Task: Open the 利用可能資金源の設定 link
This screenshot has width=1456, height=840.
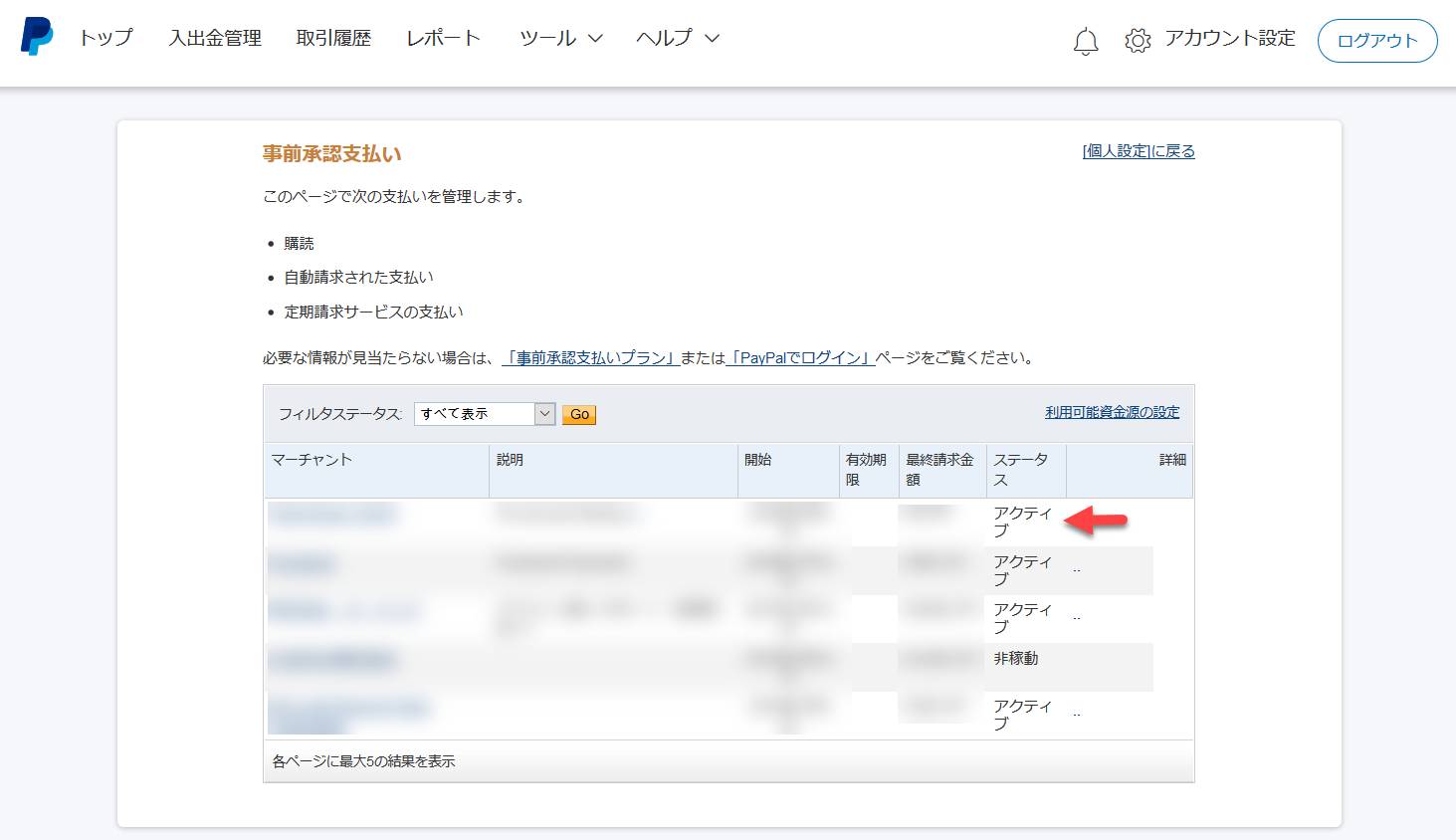Action: [1112, 412]
